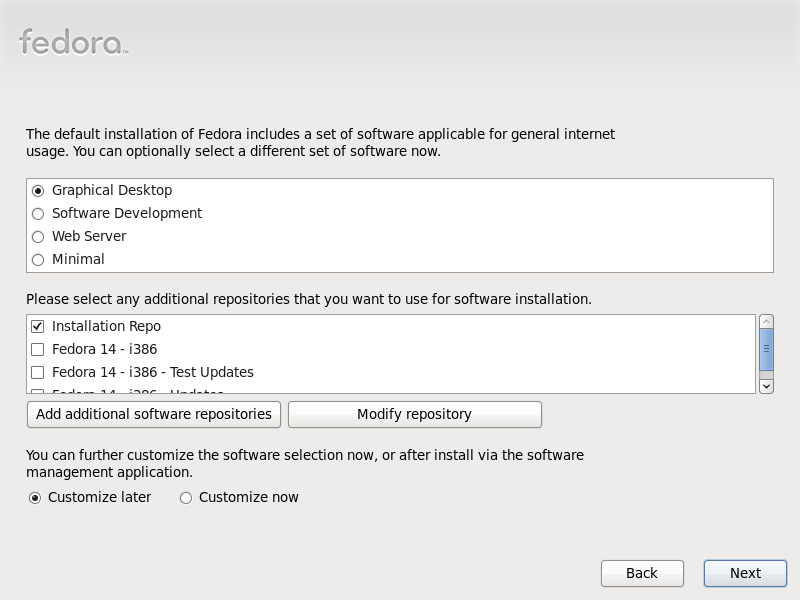
Task: Open the Modify repository dialog
Action: click(414, 414)
